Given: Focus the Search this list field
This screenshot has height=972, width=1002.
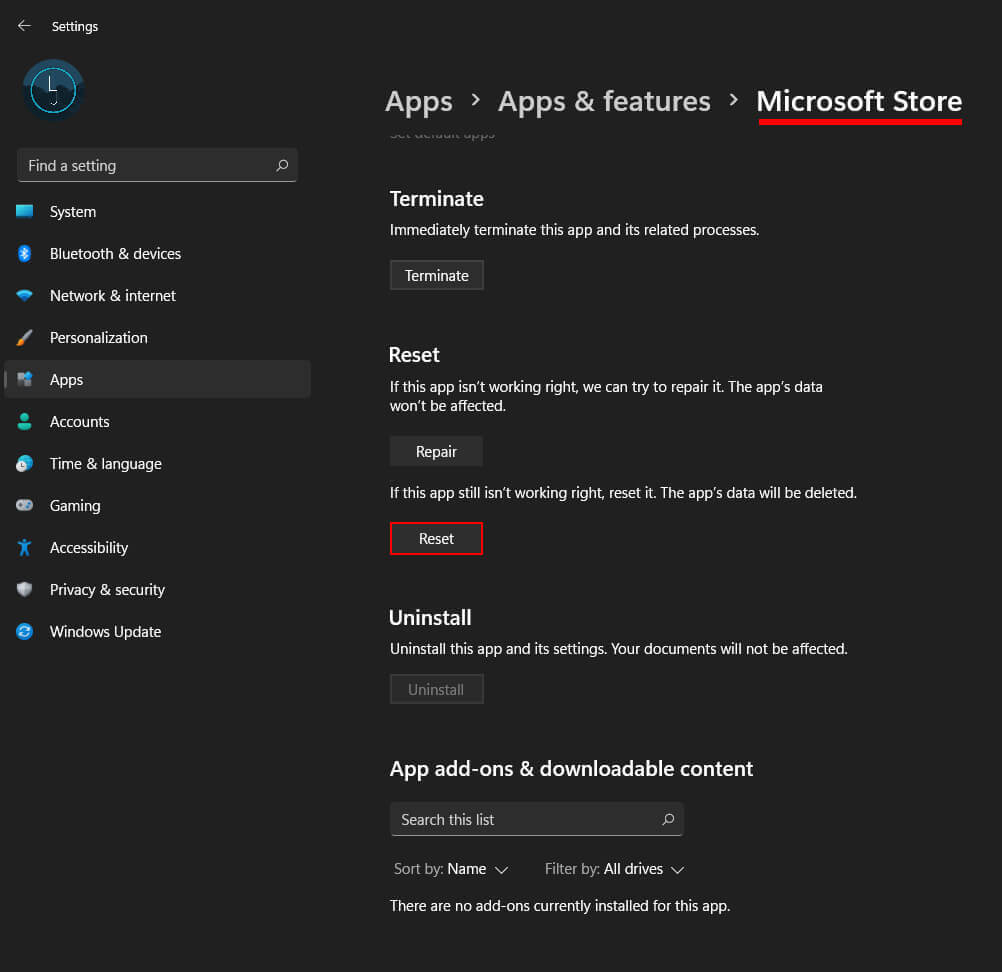Looking at the screenshot, I should point(537,819).
